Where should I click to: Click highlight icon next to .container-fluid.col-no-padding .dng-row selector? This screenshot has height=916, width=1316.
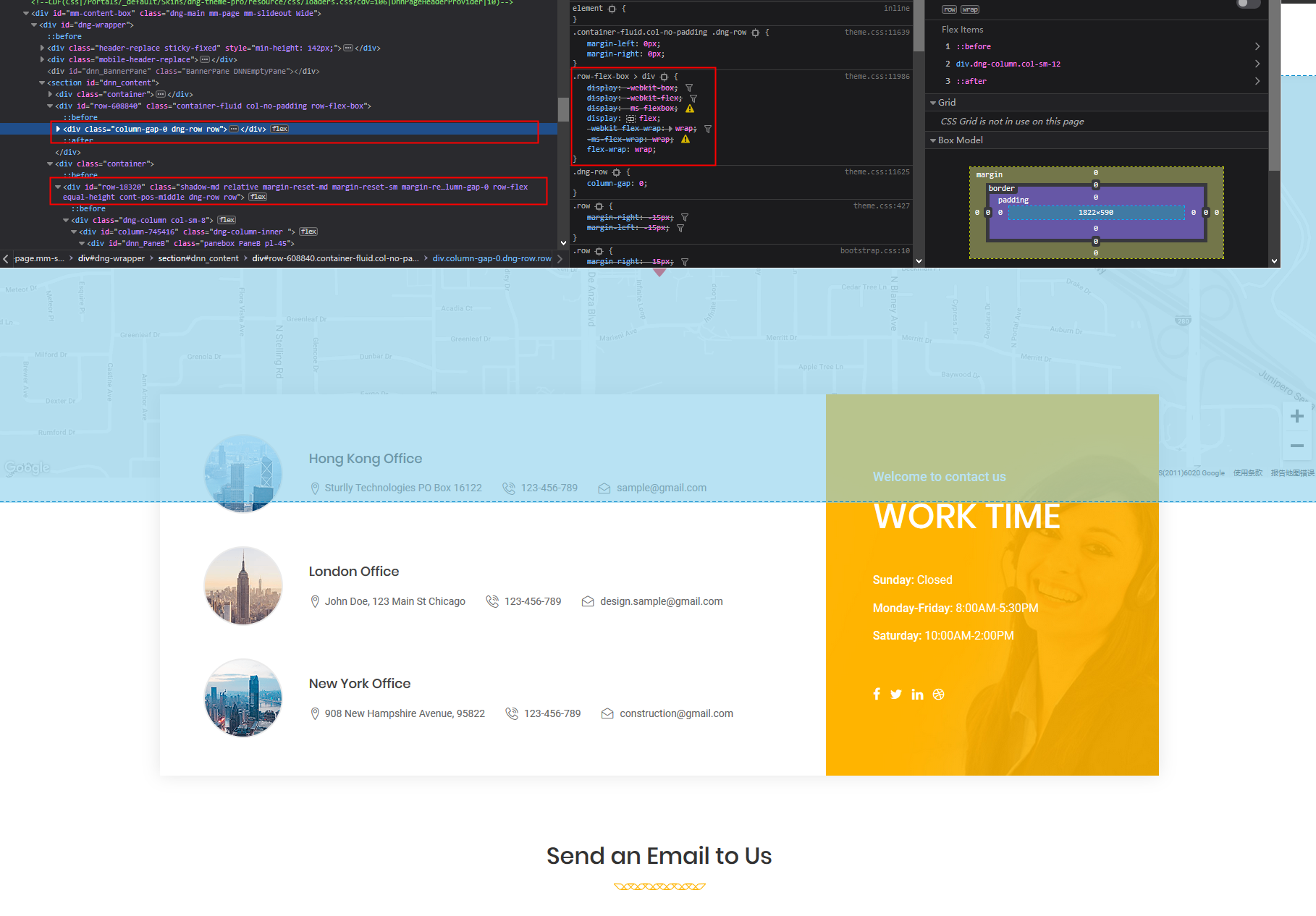pyautogui.click(x=756, y=33)
